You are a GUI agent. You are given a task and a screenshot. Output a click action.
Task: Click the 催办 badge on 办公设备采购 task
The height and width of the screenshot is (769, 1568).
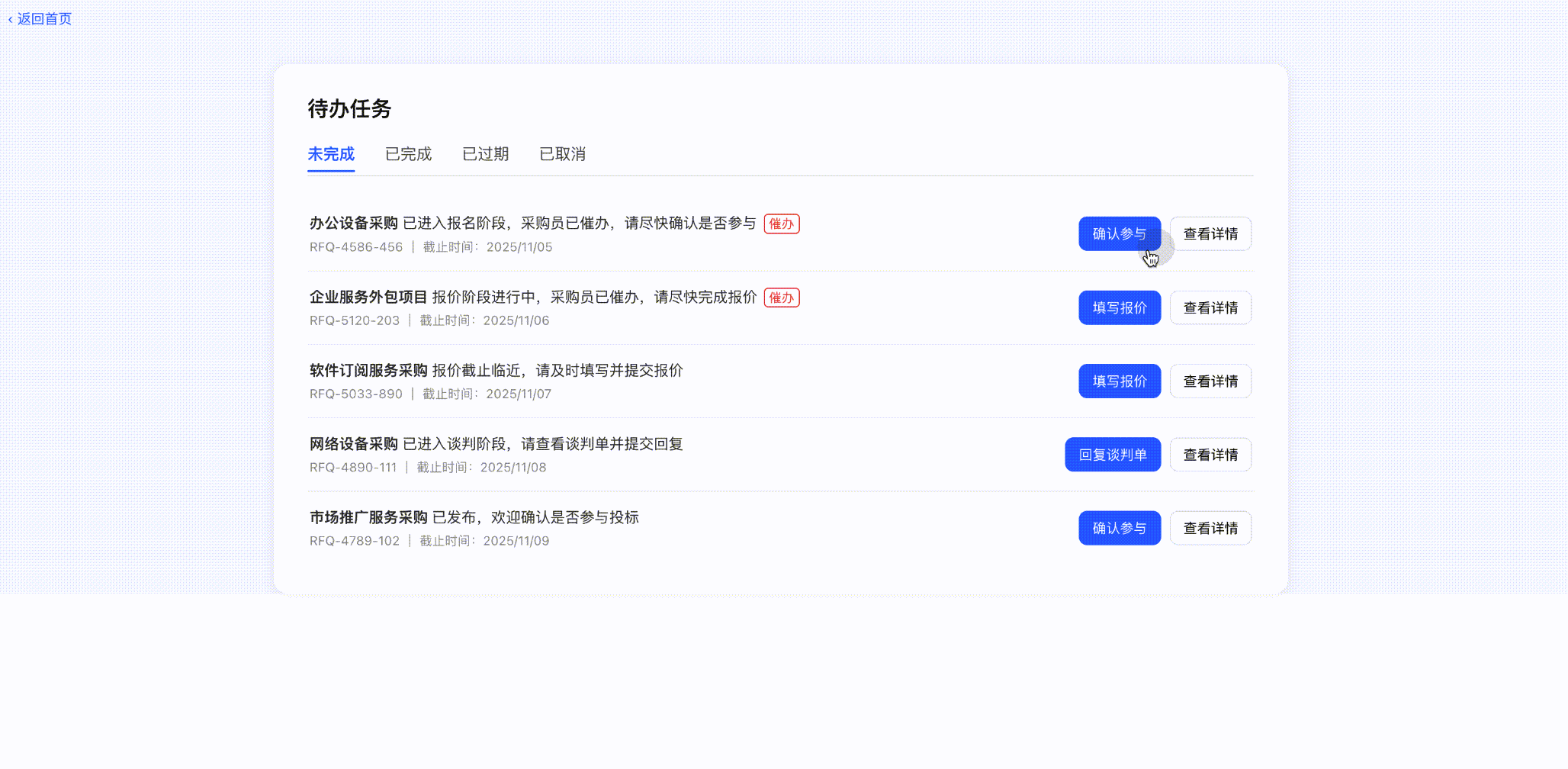pos(781,224)
